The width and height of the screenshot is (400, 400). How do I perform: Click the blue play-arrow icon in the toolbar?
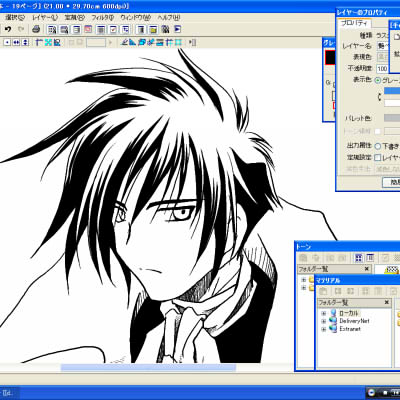tap(178, 29)
